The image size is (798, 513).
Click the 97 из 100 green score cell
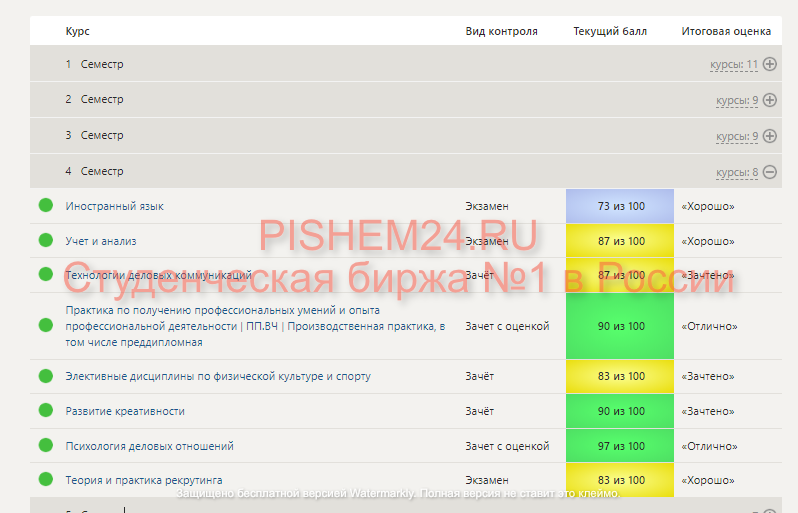(x=620, y=446)
